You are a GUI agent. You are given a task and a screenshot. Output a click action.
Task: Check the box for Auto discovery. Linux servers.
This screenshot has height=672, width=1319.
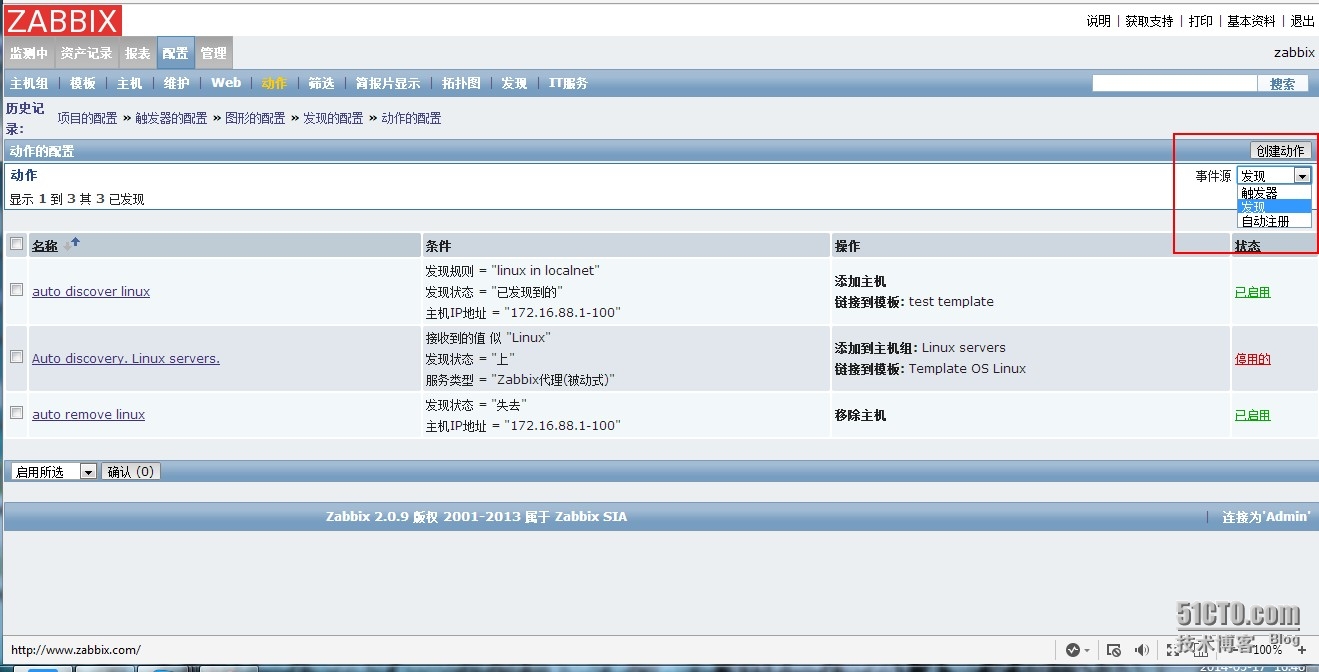(x=16, y=356)
